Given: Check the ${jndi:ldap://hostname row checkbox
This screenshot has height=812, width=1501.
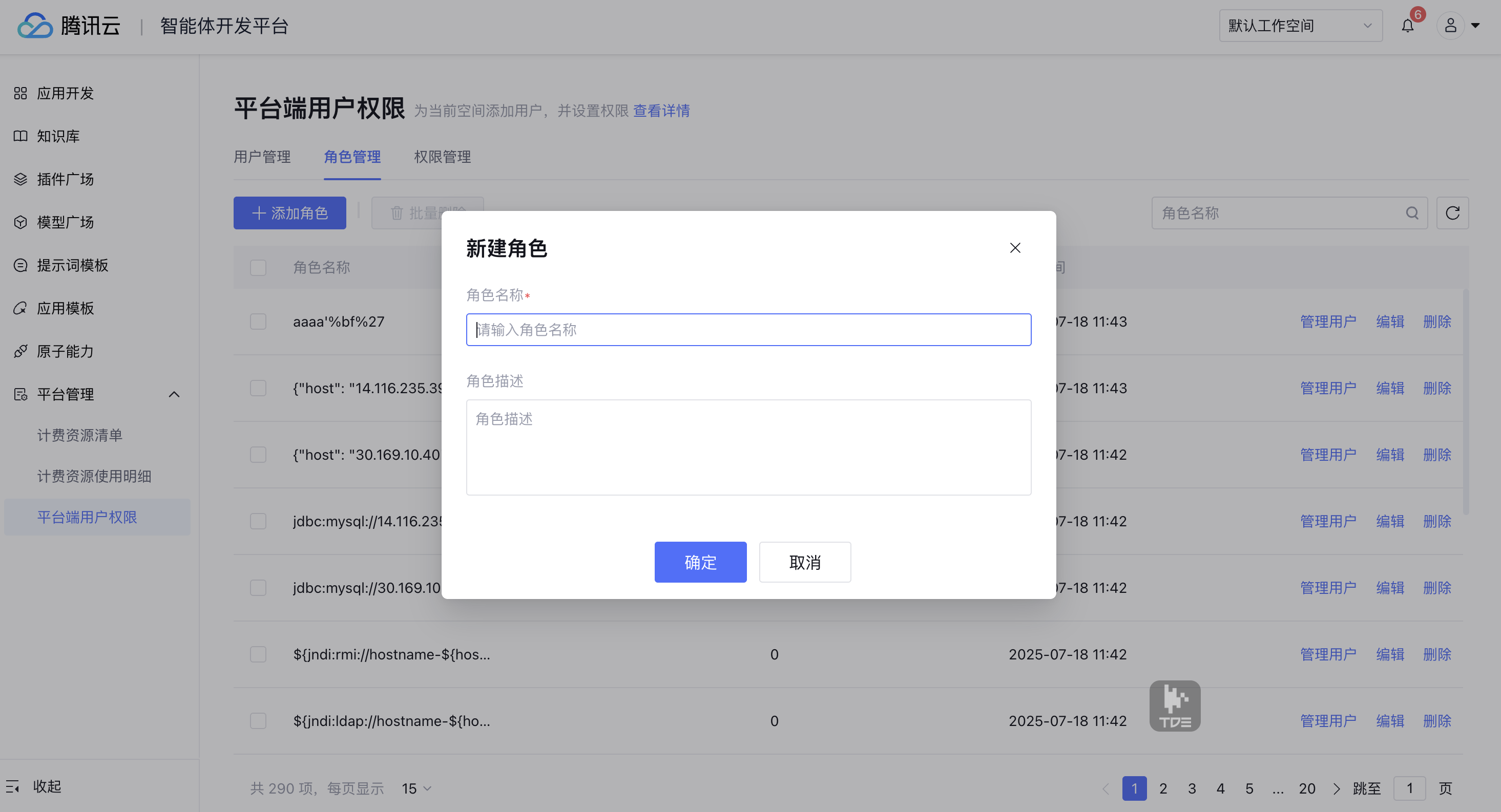Looking at the screenshot, I should pos(258,721).
